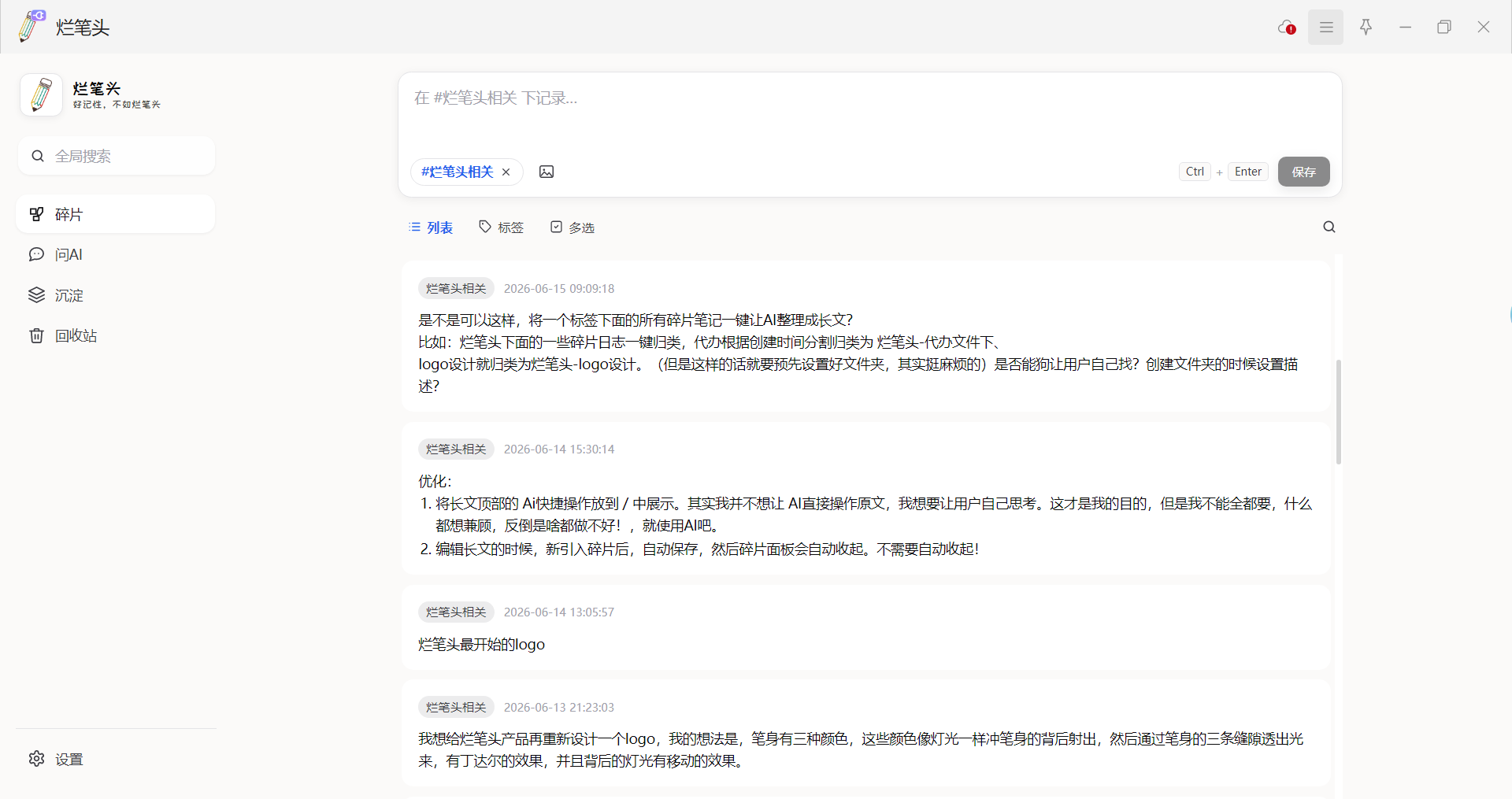Switch to the 标签 tags tab
The height and width of the screenshot is (799, 1512).
pos(501,227)
